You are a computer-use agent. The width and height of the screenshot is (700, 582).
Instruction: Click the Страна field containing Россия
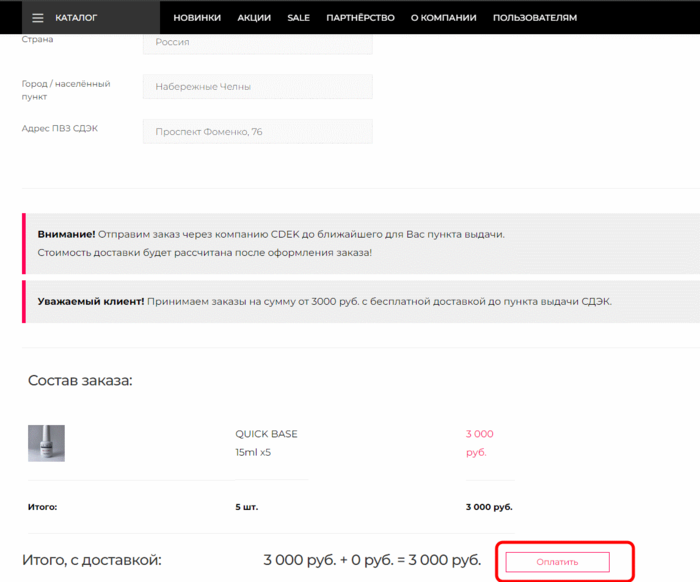tap(257, 42)
